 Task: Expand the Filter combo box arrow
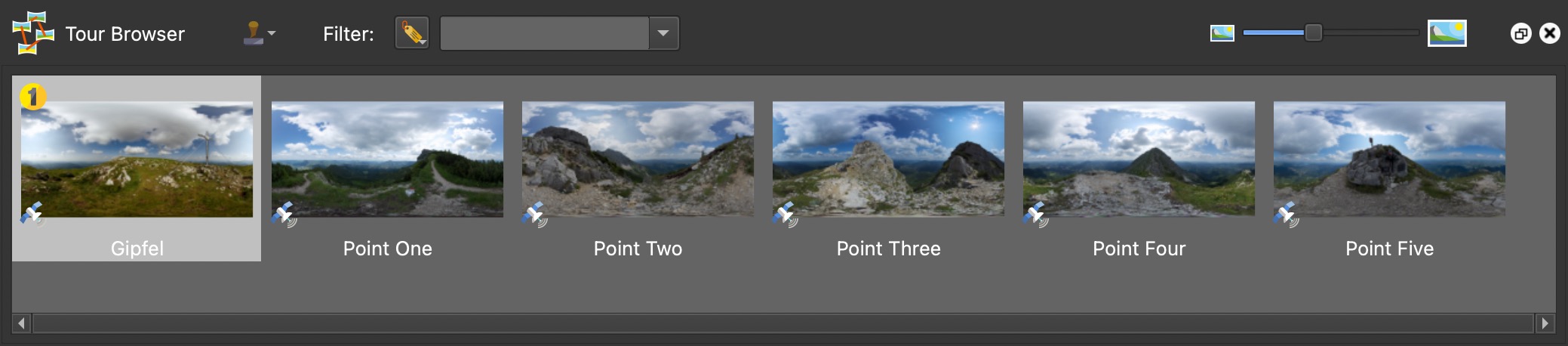pos(663,33)
